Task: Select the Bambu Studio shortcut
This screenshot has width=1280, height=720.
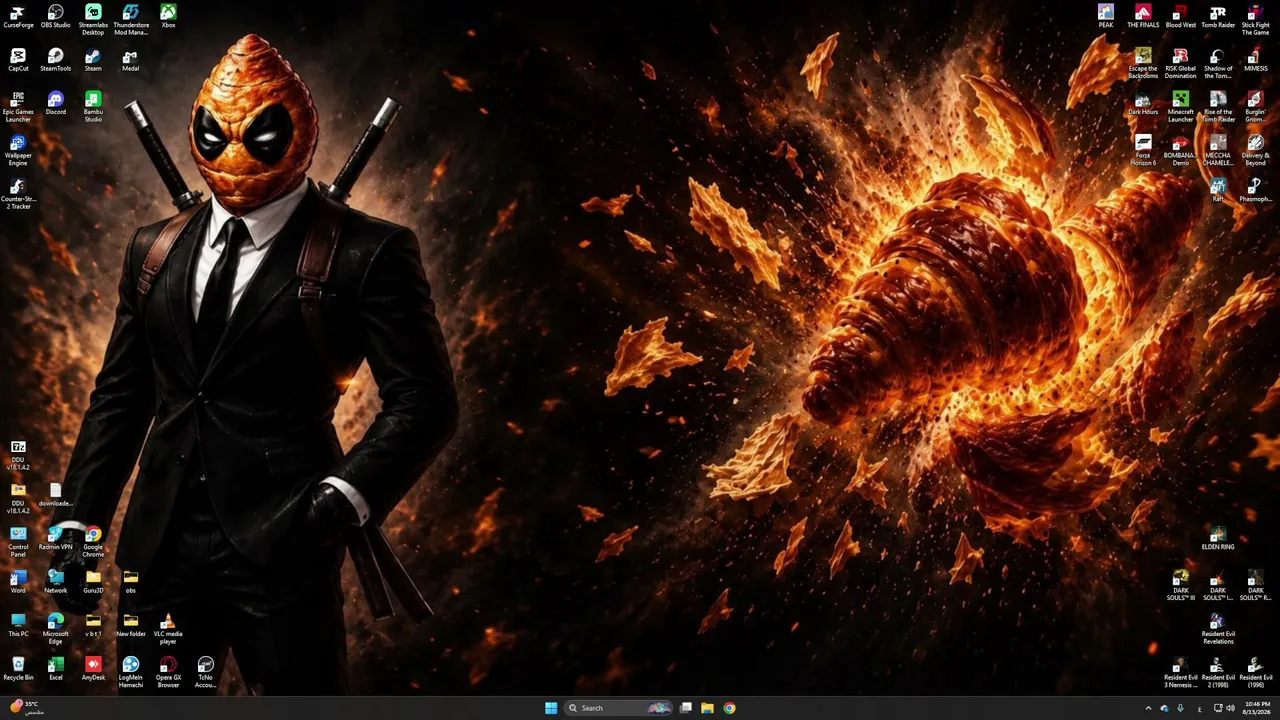Action: tap(93, 107)
